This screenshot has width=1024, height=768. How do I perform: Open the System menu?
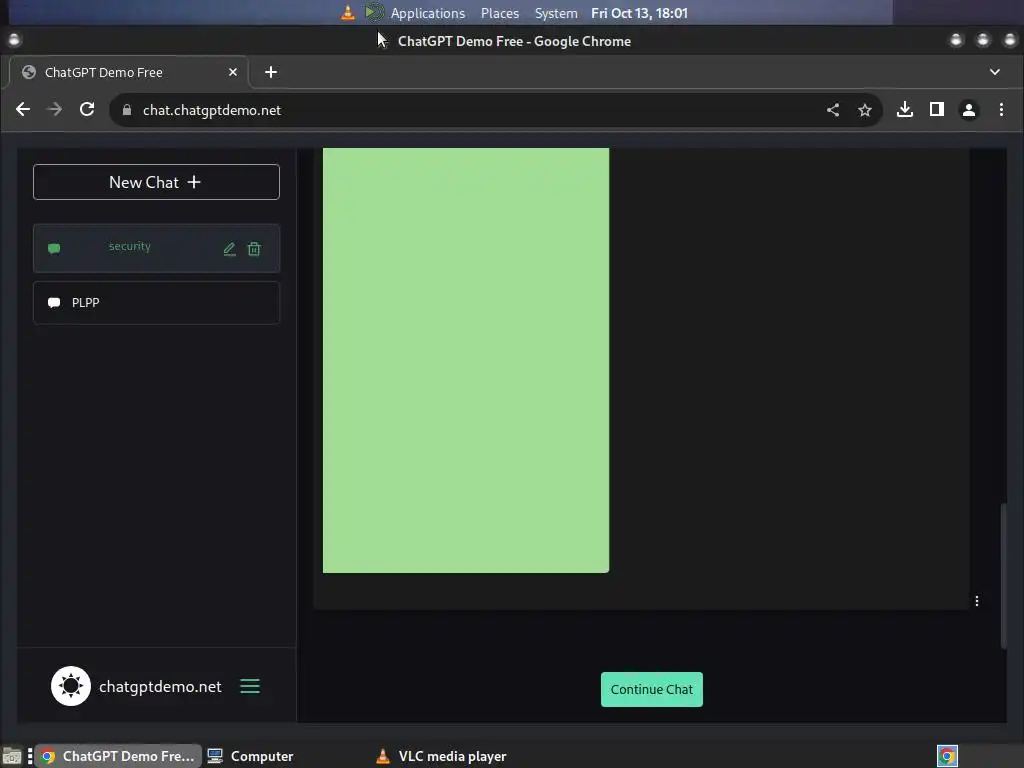pos(556,13)
